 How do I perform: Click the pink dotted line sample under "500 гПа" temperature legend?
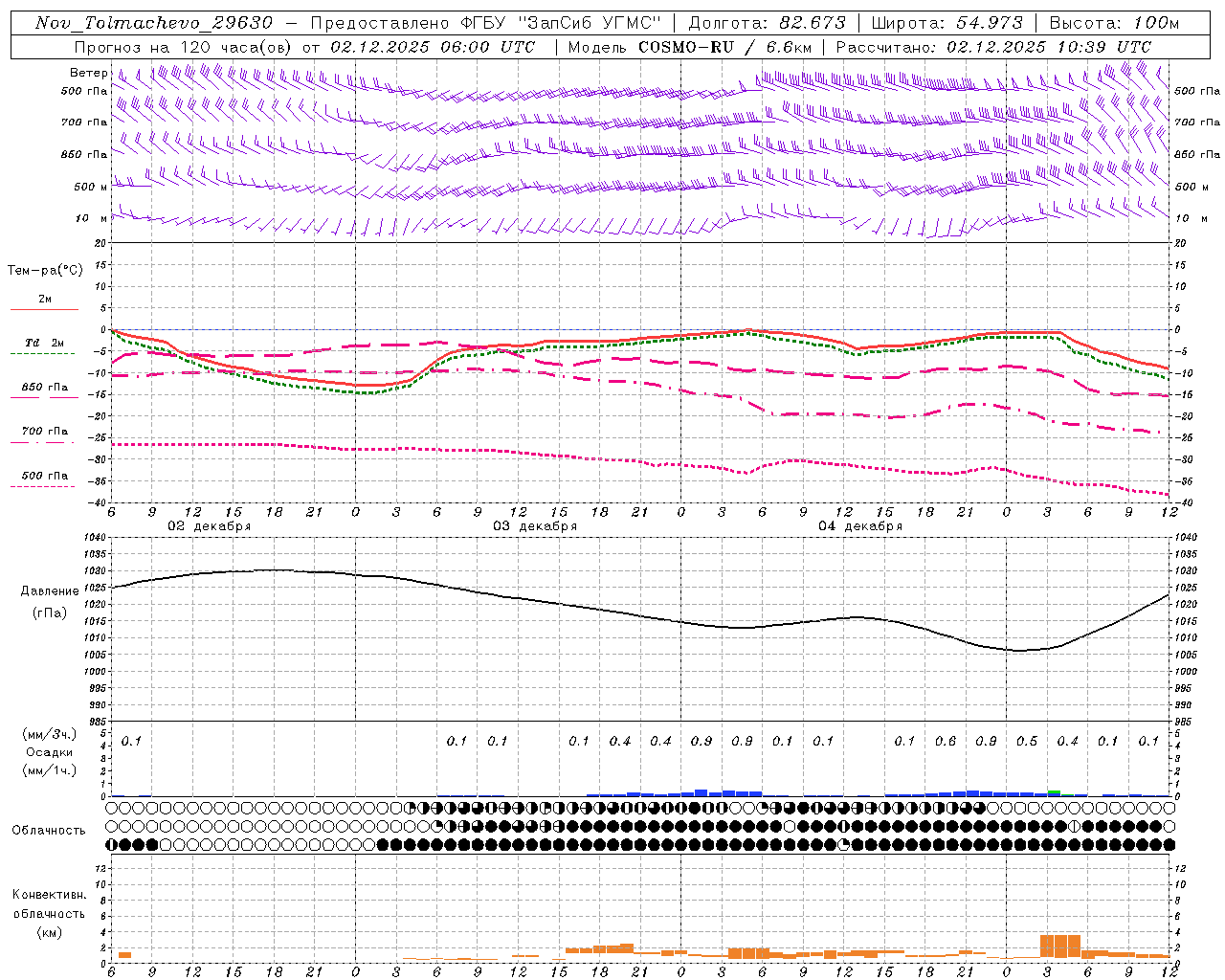tap(43, 487)
